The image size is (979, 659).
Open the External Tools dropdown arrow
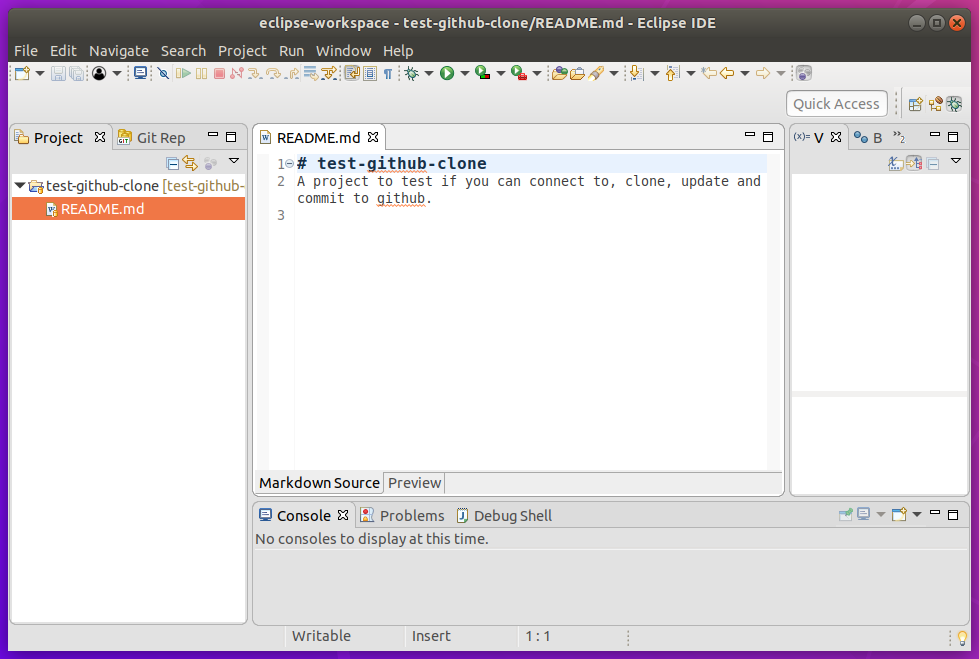pyautogui.click(x=536, y=73)
